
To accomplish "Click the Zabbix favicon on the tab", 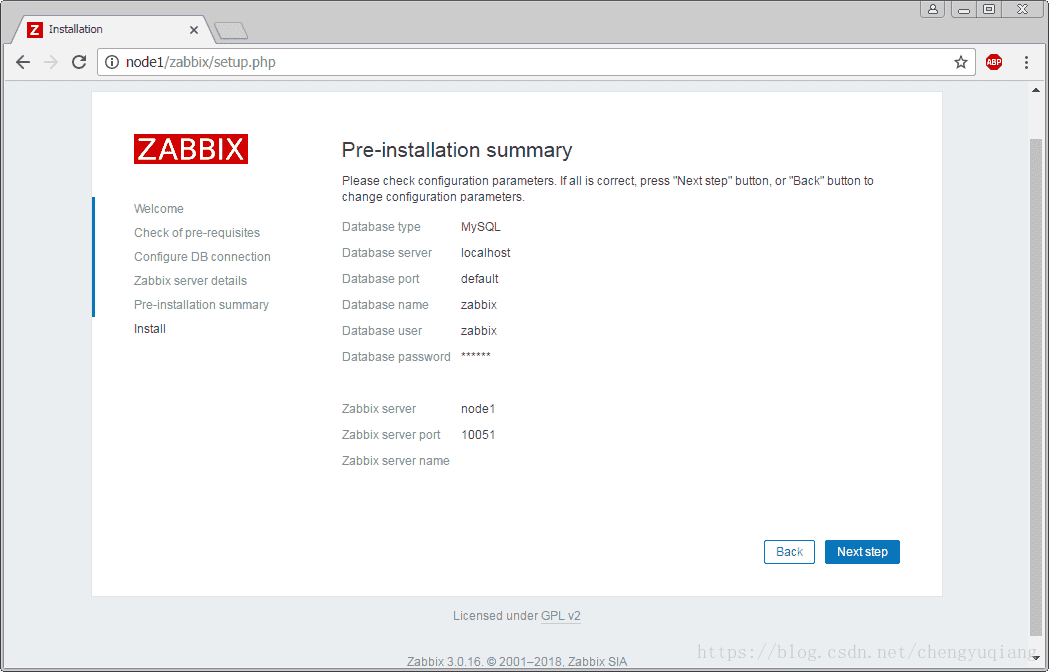I will coord(35,29).
